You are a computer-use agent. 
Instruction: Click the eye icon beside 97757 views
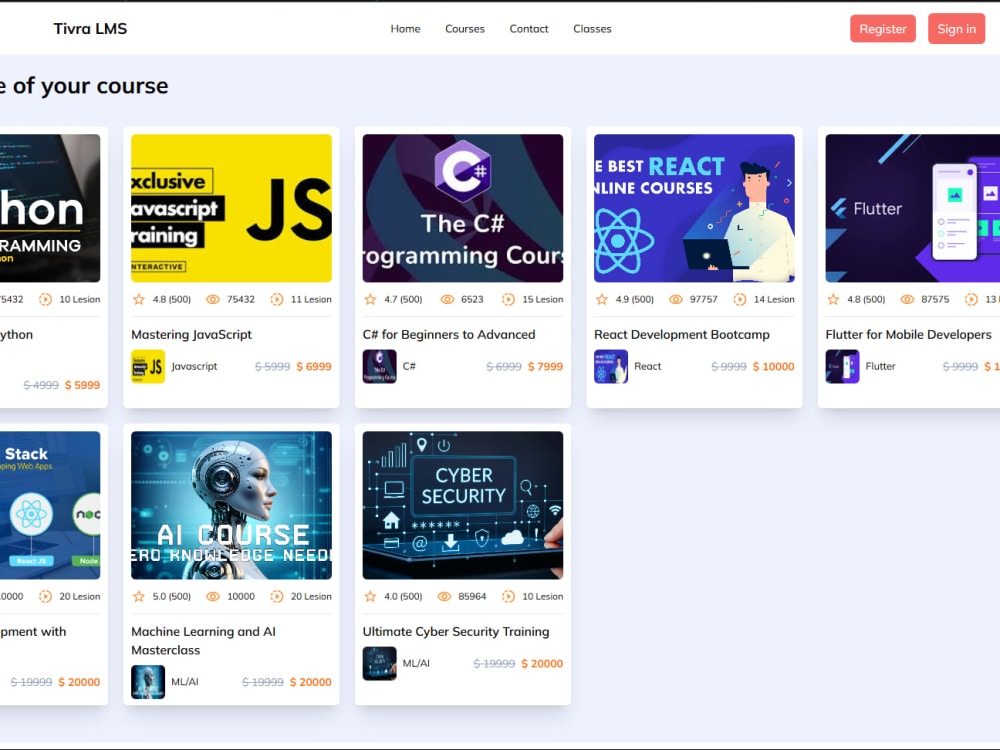tap(675, 299)
